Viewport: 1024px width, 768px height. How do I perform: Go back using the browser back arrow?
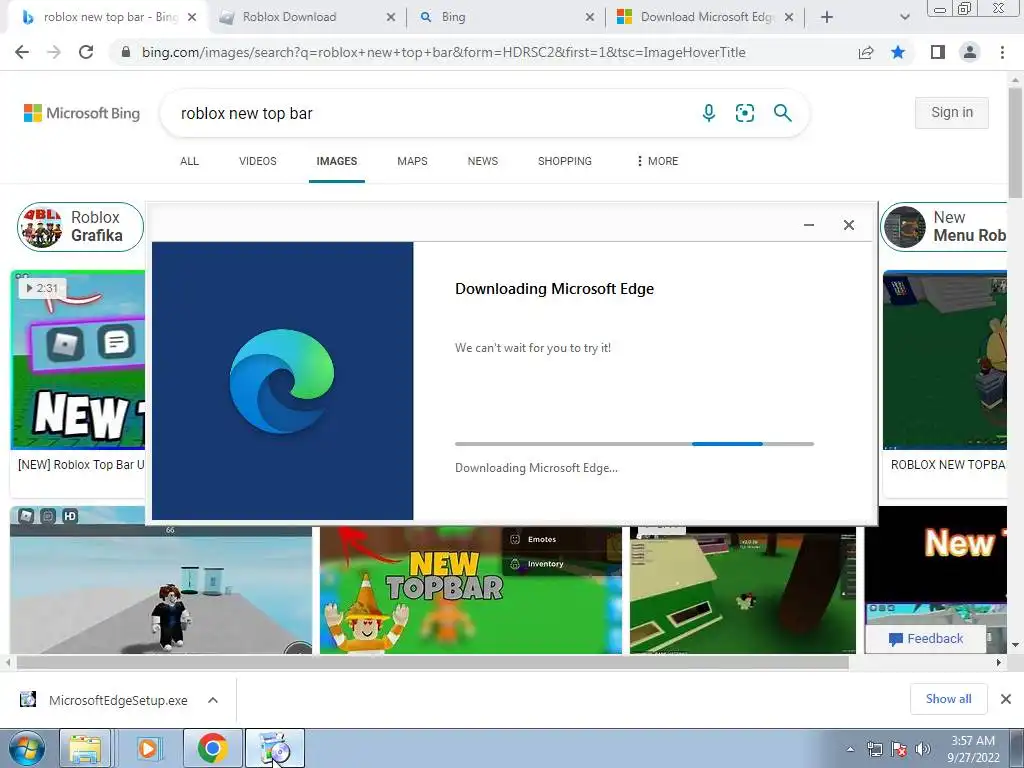click(x=22, y=52)
